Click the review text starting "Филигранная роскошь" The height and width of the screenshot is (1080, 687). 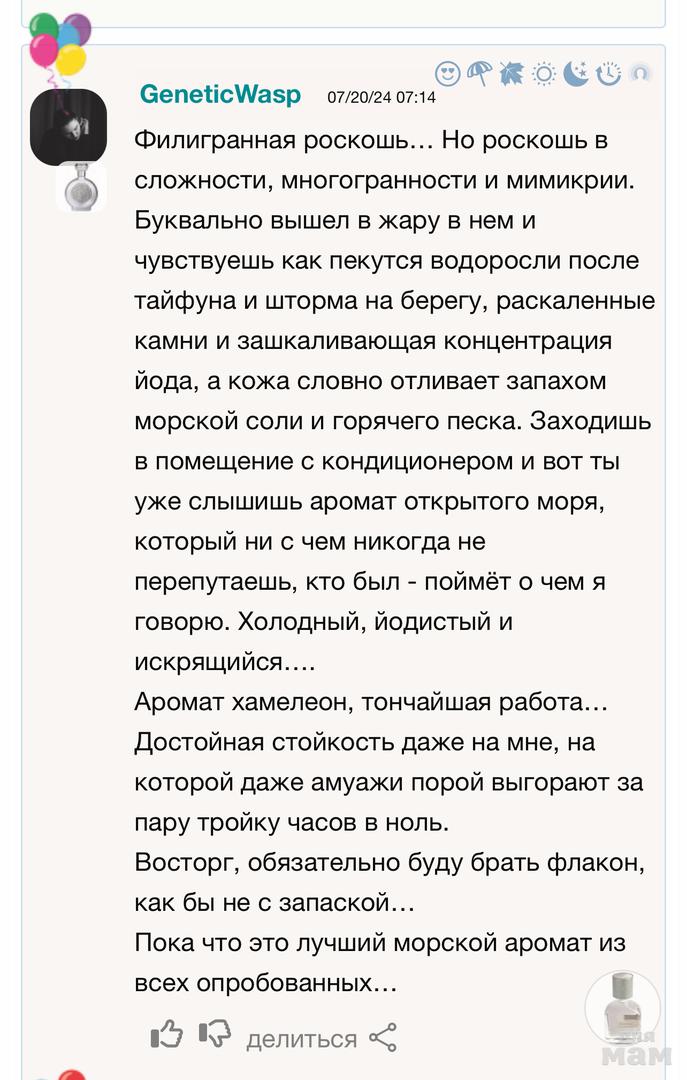pyautogui.click(x=372, y=141)
